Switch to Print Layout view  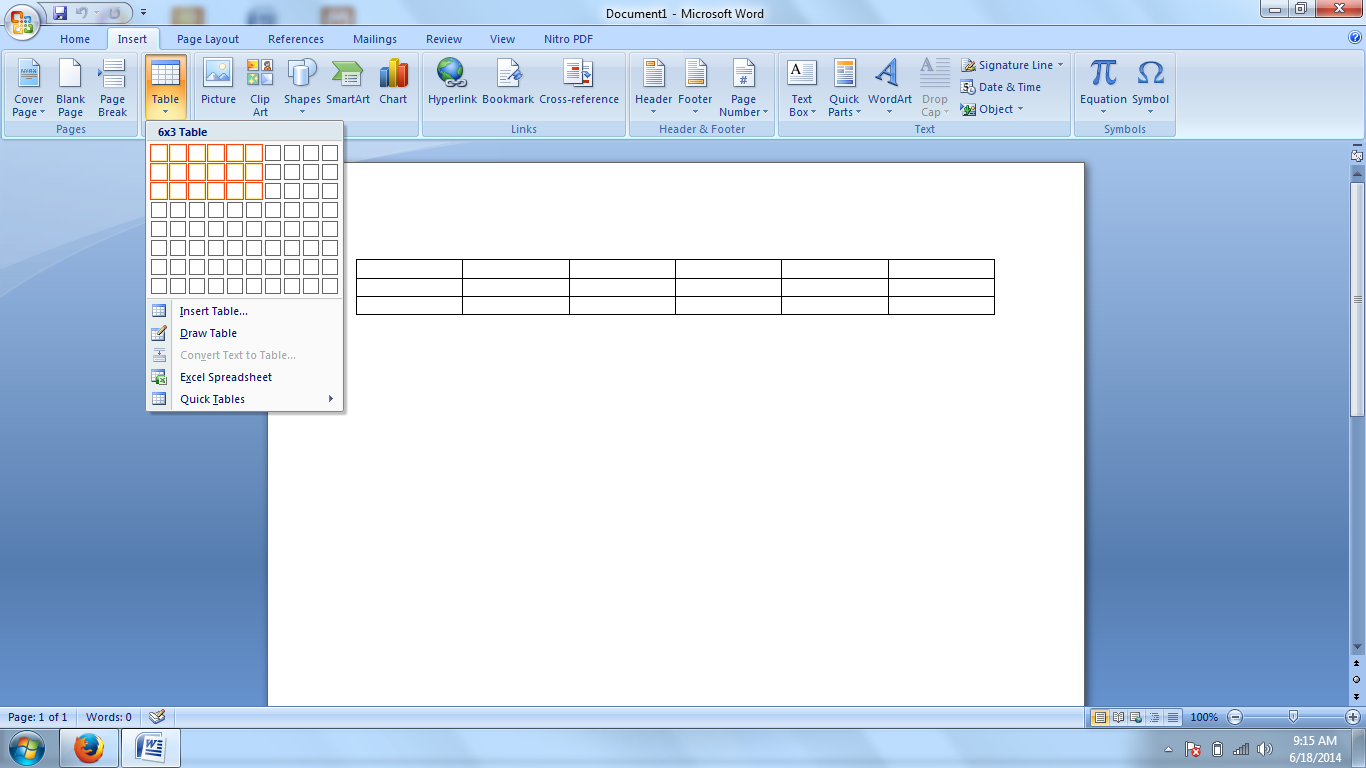(x=1100, y=717)
